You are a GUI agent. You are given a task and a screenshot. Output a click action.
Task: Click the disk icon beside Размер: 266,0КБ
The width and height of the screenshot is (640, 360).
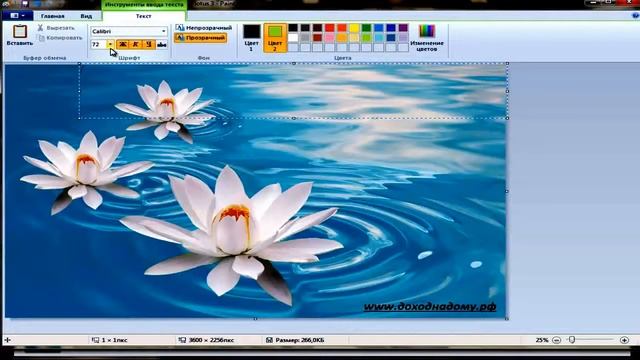pyautogui.click(x=269, y=340)
